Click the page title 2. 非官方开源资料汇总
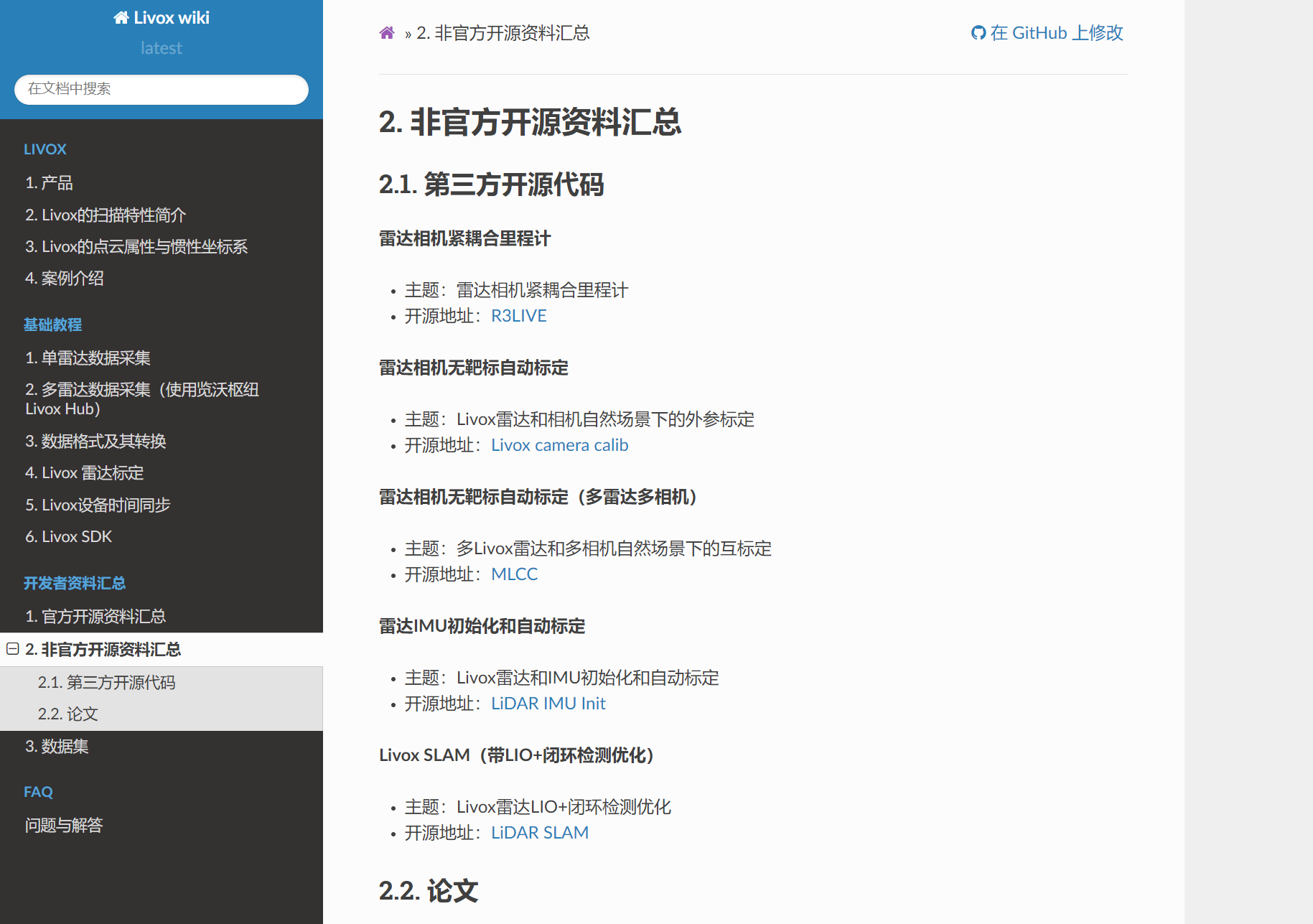Screen dimensions: 1313x924 (x=531, y=122)
